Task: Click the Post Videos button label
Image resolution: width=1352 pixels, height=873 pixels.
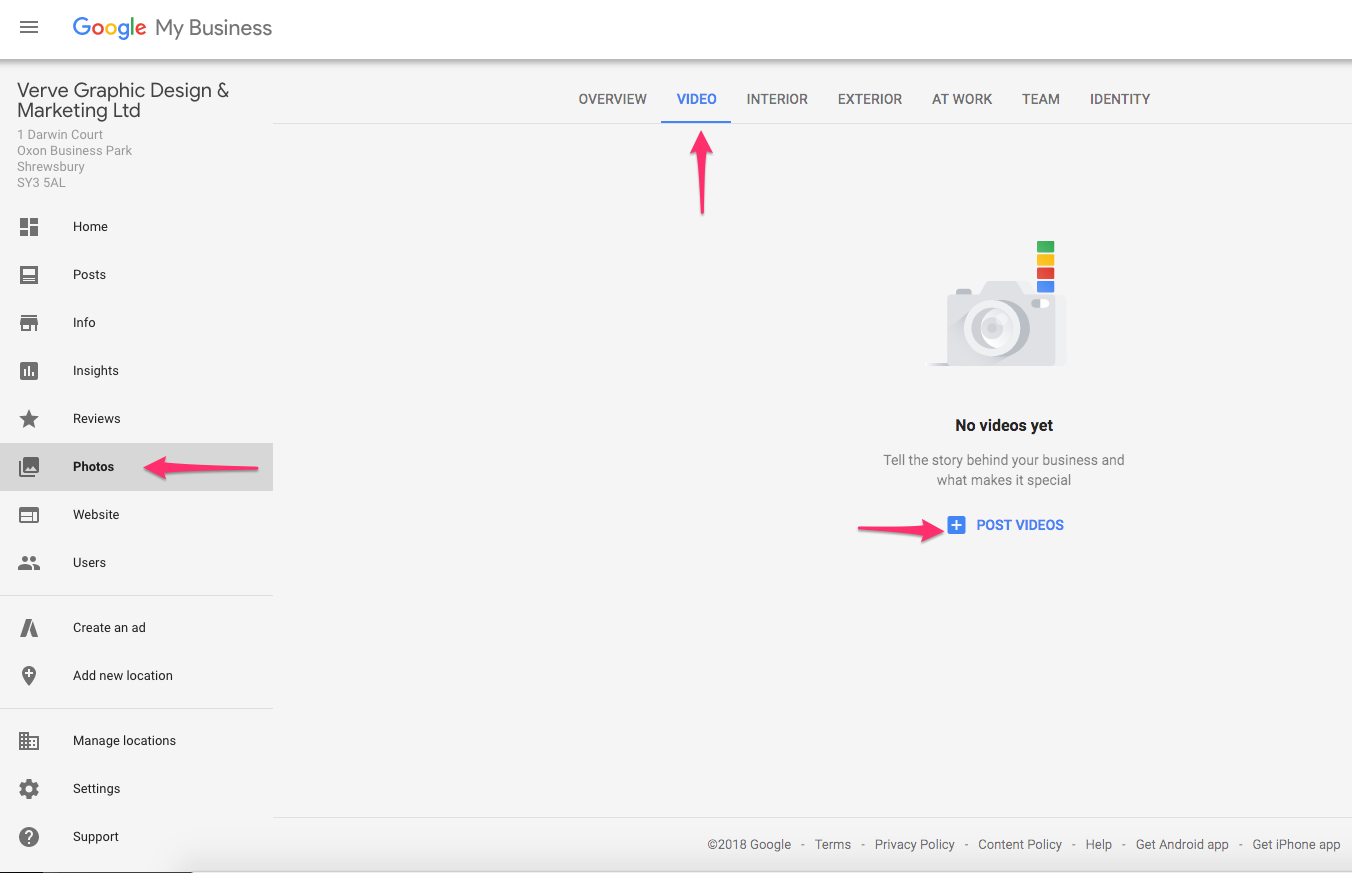Action: (1020, 525)
